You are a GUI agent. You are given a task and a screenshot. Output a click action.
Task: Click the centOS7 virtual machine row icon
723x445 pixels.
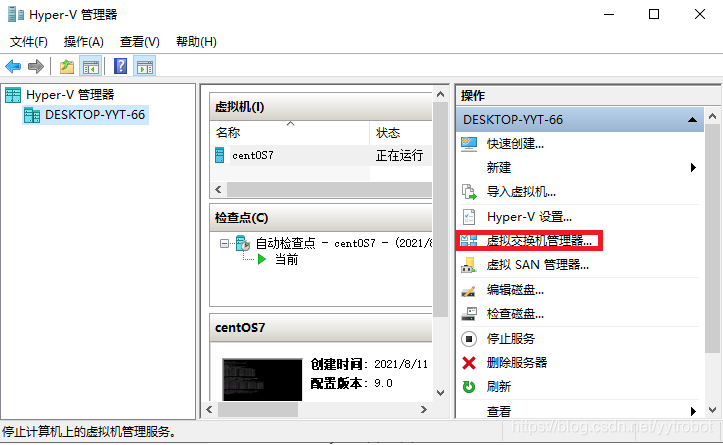coord(220,155)
